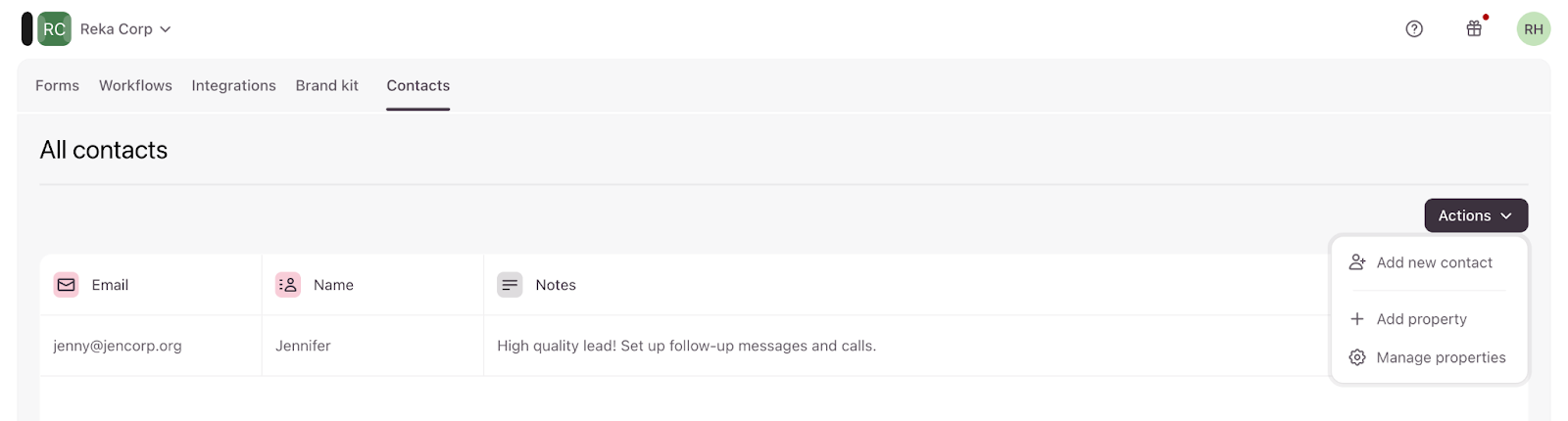Click the High quality lead notes cell
This screenshot has height=421, width=1568.
pos(686,346)
